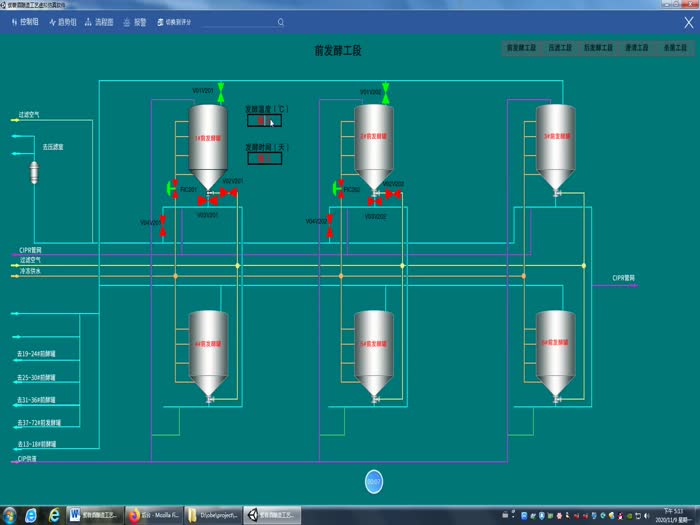Toggle red valve V04V201 on left pipe
Viewport: 700px width, 525px height.
(164, 220)
